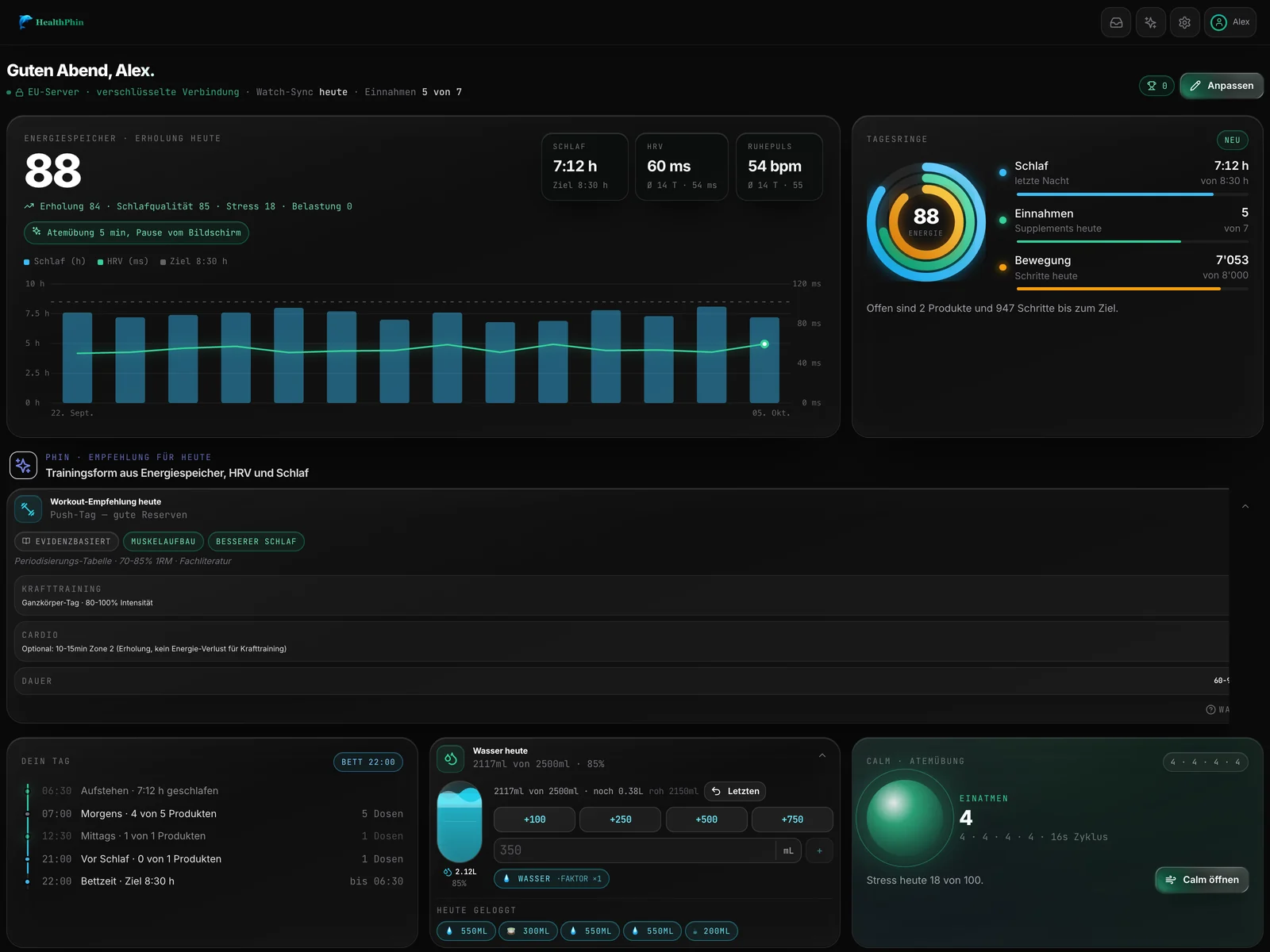This screenshot has width=1270, height=952.
Task: Collapse the Wasser heute card chevron
Action: pyautogui.click(x=822, y=756)
